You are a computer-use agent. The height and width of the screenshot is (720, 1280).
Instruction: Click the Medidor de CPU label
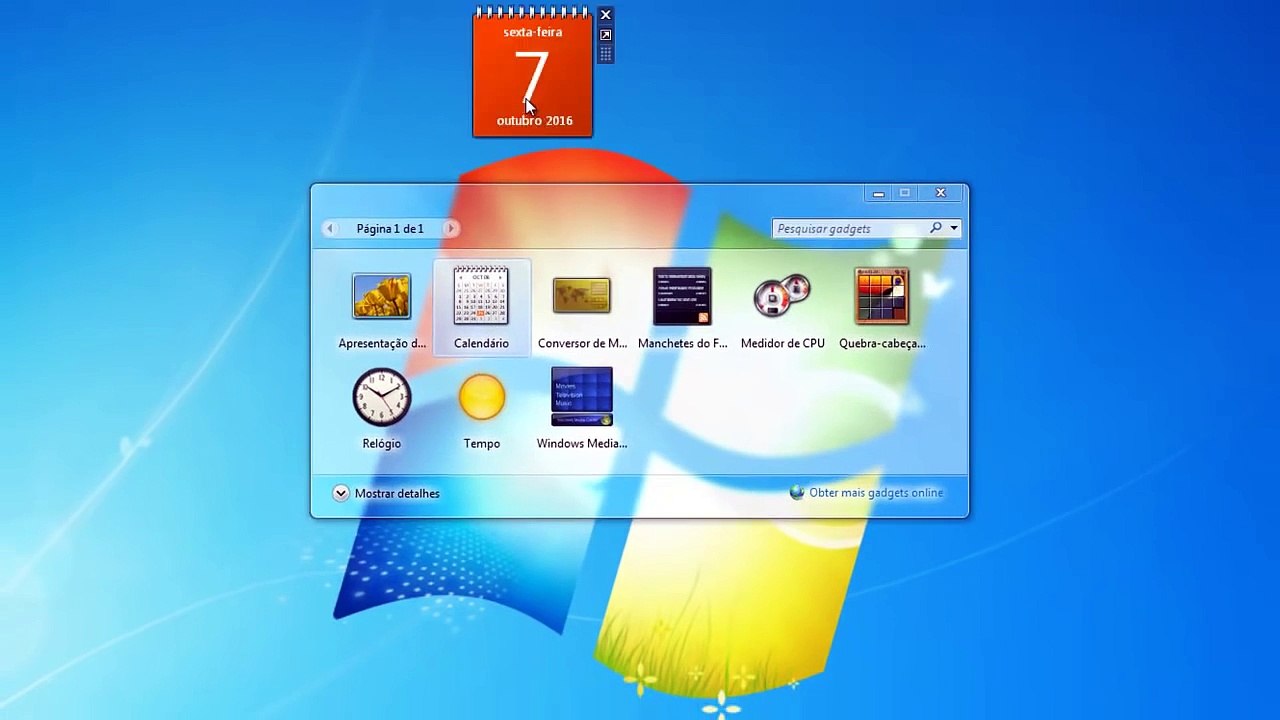(782, 343)
